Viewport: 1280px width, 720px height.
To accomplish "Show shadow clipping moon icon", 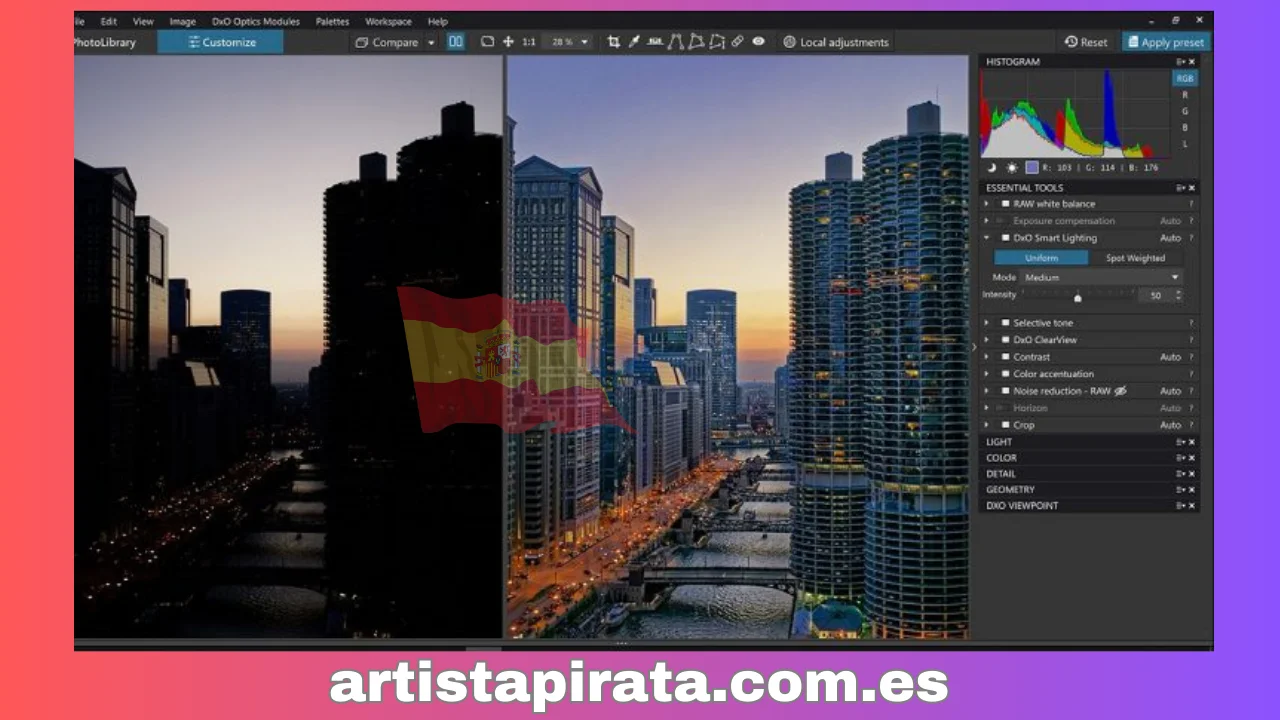I will [991, 167].
